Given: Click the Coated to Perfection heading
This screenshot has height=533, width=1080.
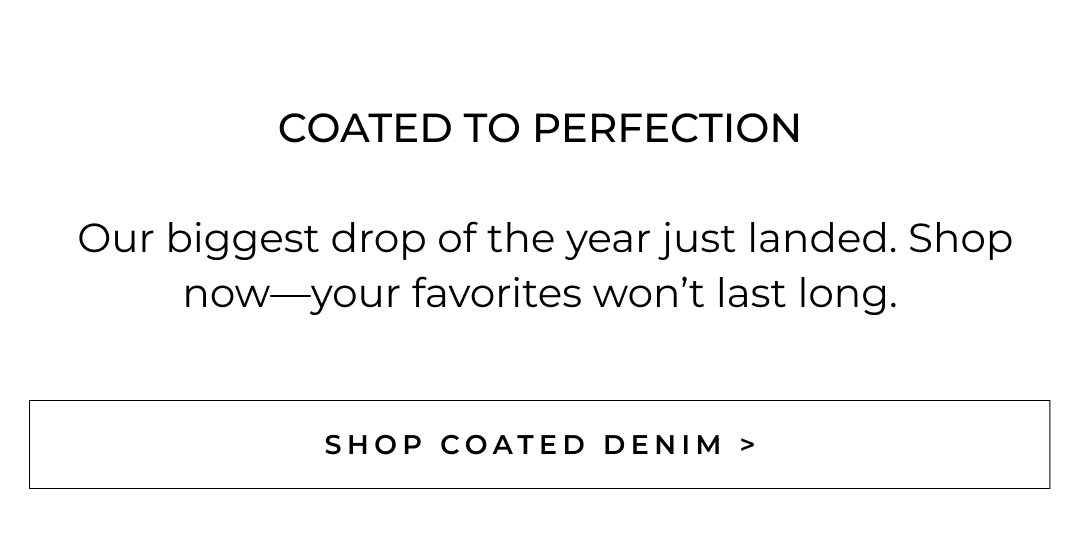Looking at the screenshot, I should 539,128.
